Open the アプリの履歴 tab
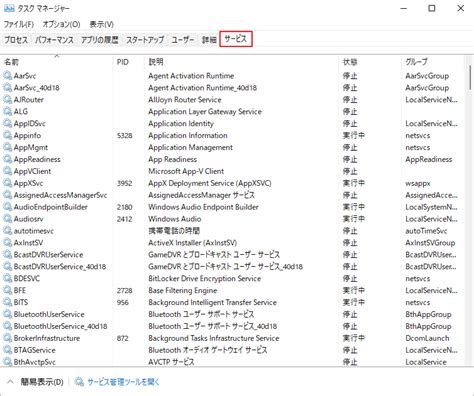The image size is (474, 396). click(100, 40)
